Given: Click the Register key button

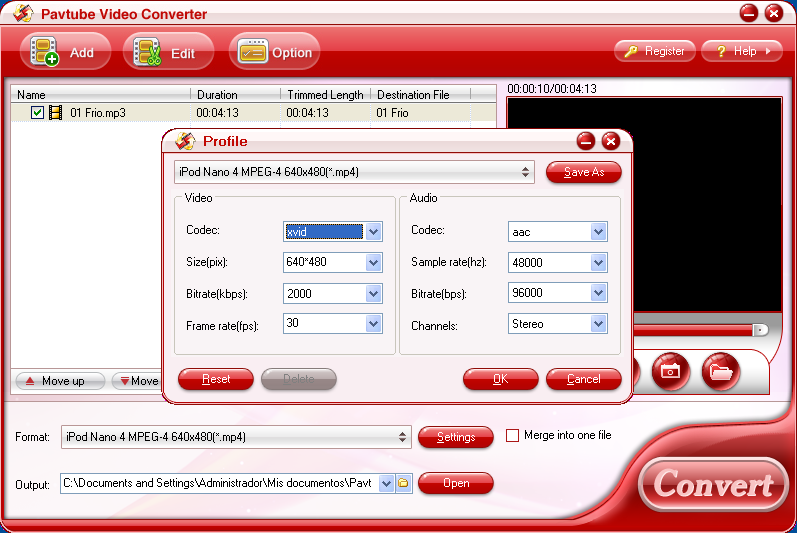Looking at the screenshot, I should [x=655, y=51].
